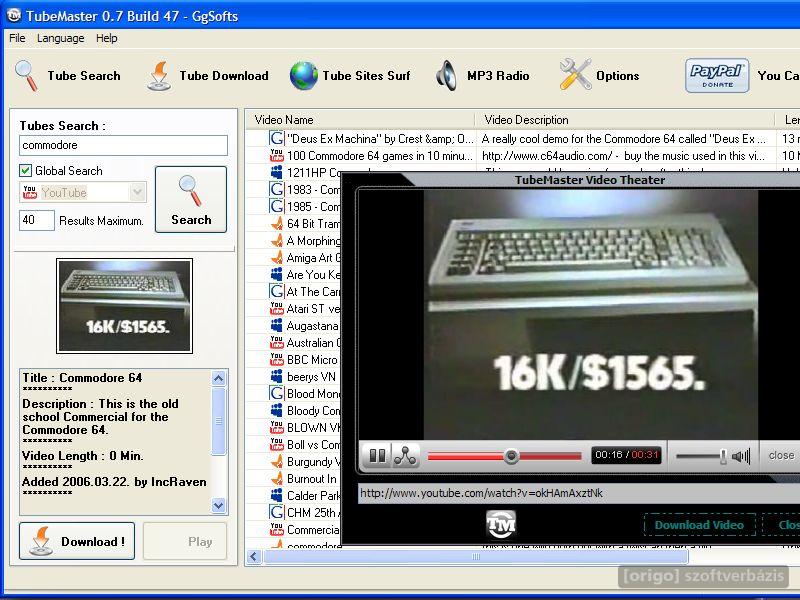The image size is (800, 600).
Task: Select the Boll vs Com row
Action: click(x=294, y=444)
